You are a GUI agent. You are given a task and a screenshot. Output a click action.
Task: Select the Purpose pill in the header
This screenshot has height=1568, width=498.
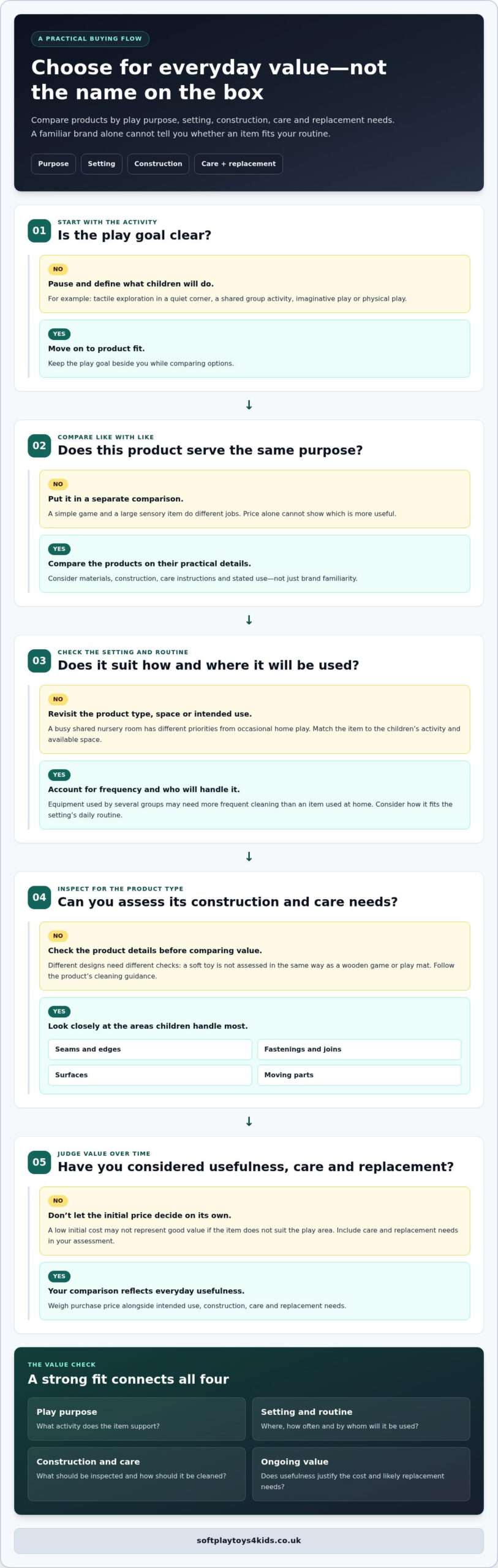pyautogui.click(x=53, y=164)
